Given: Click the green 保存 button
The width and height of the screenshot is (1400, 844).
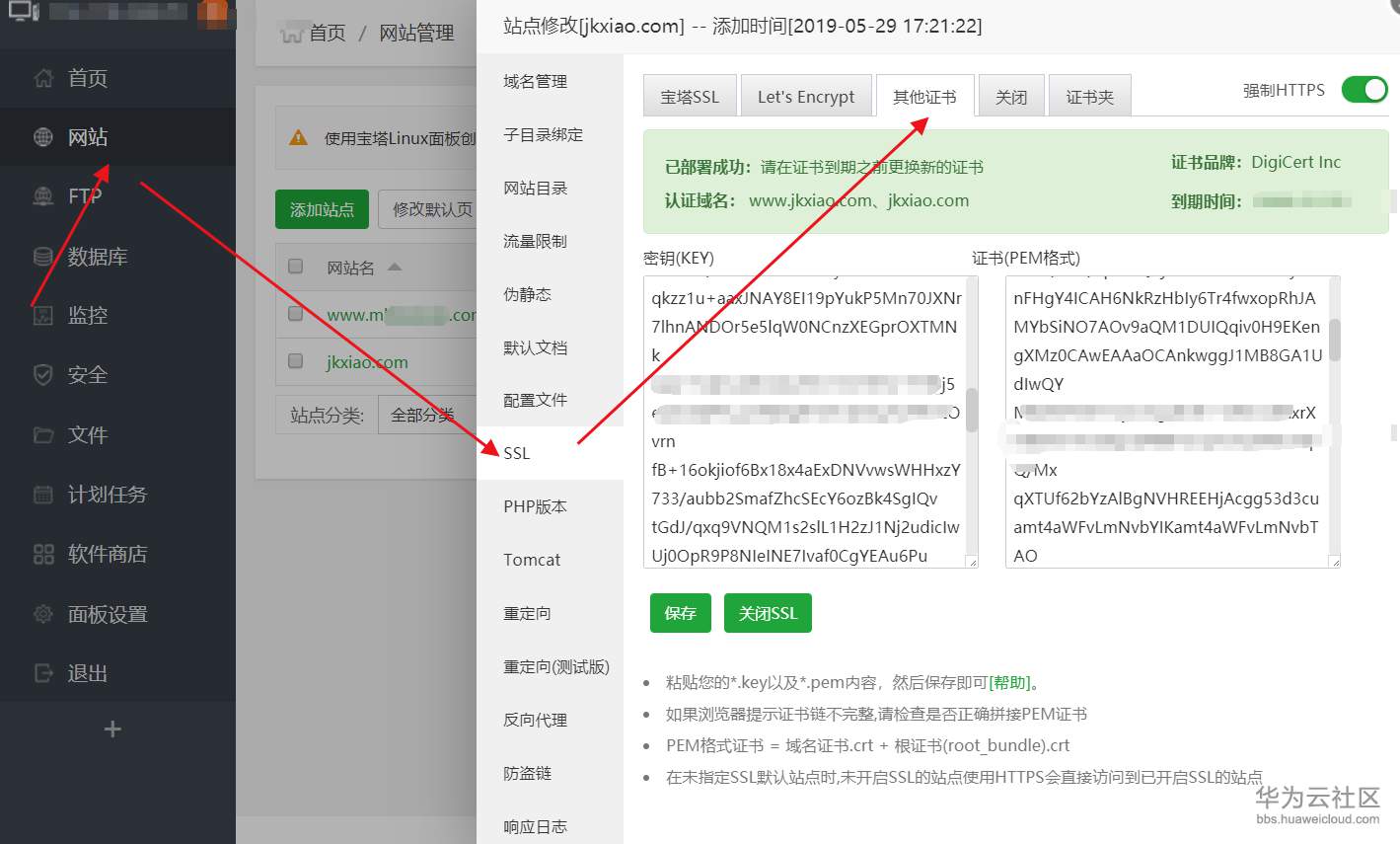Looking at the screenshot, I should tap(681, 613).
